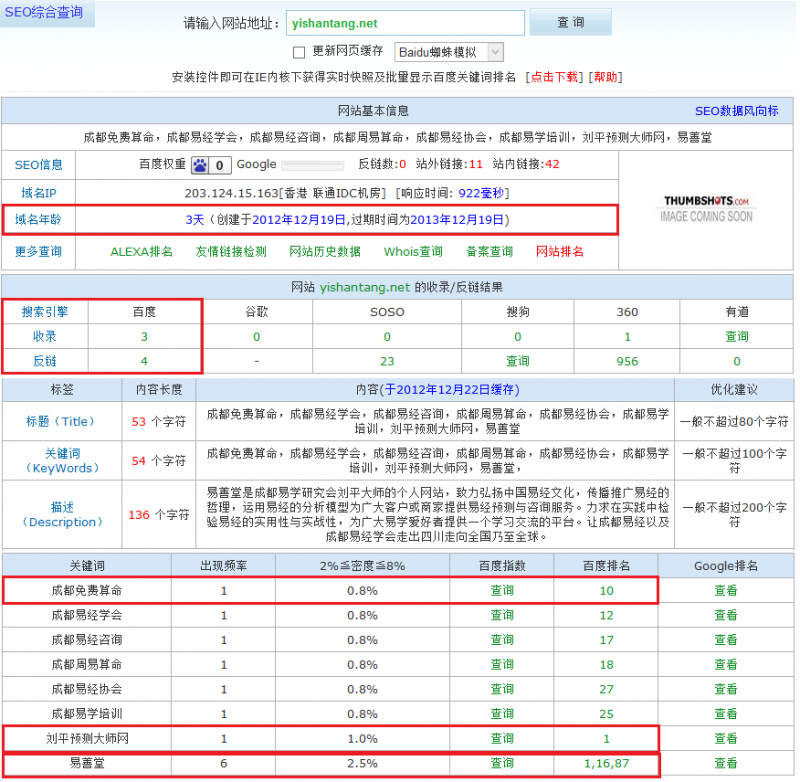800x782 pixels.
Task: Click the 标题（Title） label
Action: [x=62, y=421]
